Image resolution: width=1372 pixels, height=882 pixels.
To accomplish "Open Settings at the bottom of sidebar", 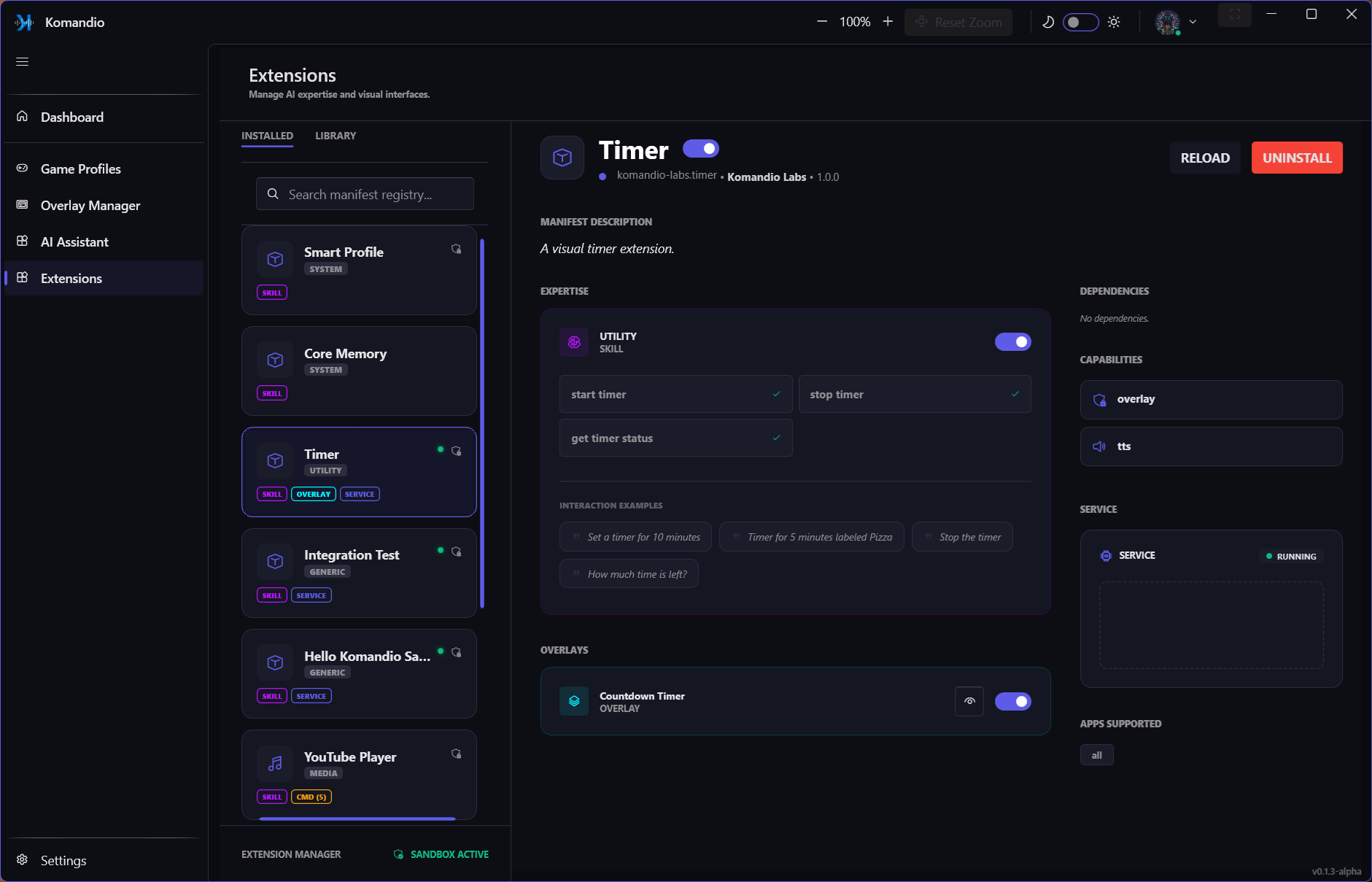I will coord(63,860).
